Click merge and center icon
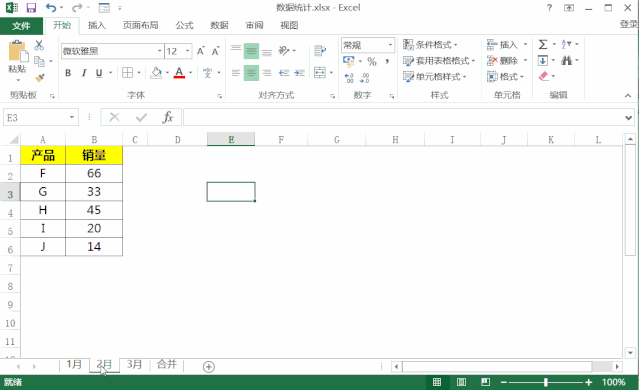639x390 pixels. (x=320, y=73)
